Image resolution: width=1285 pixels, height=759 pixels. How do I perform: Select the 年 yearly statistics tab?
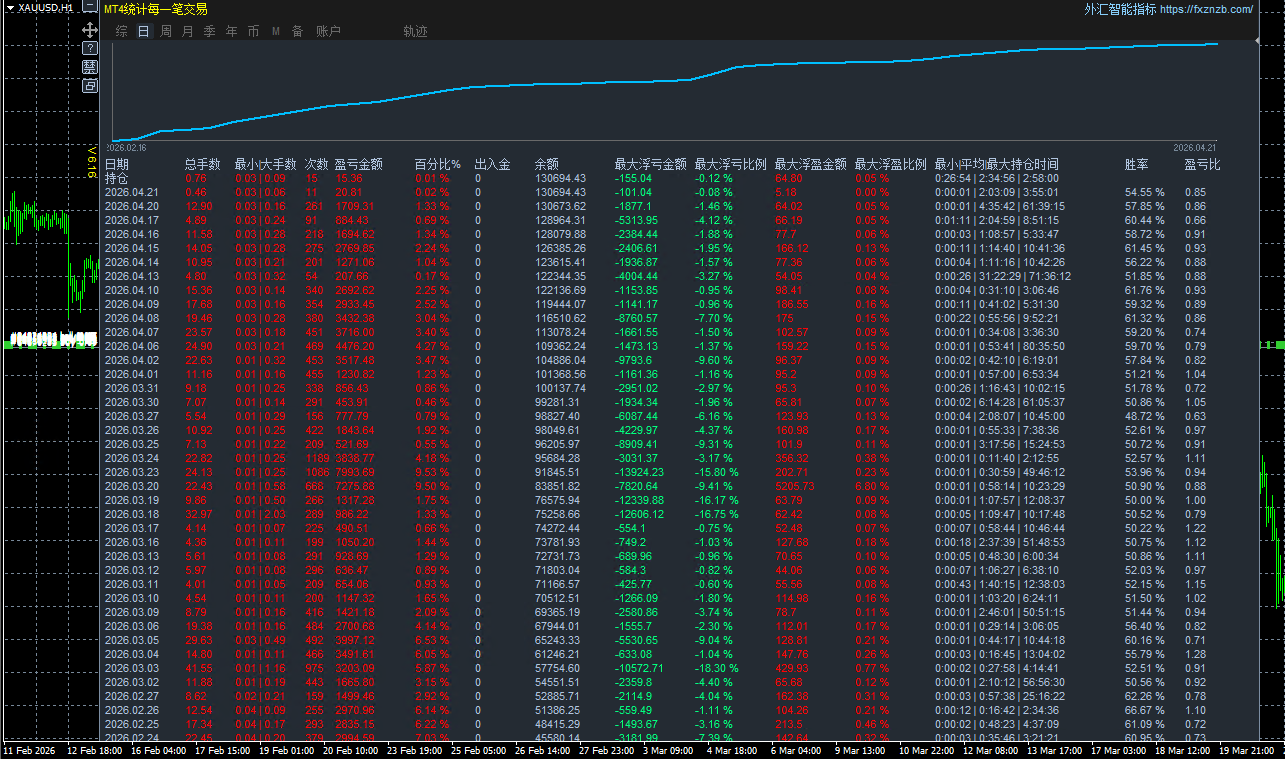point(231,32)
